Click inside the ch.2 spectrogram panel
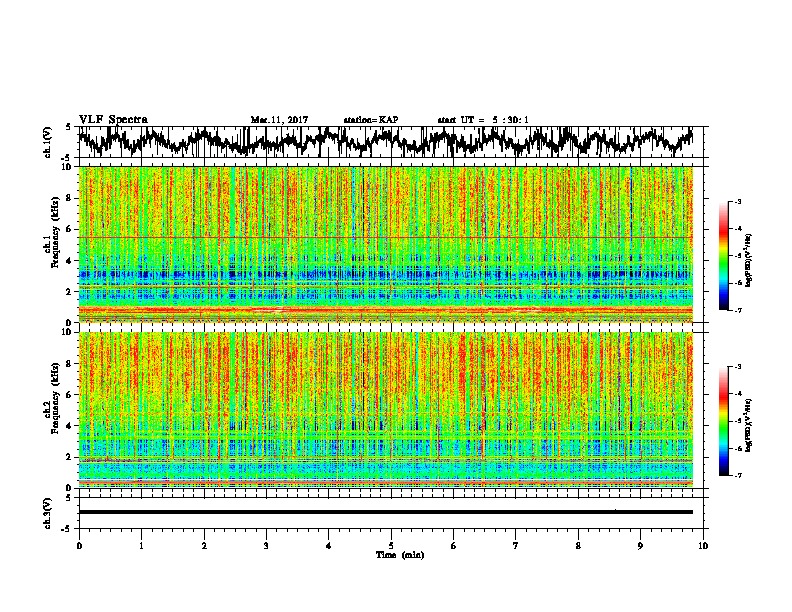 (x=385, y=410)
